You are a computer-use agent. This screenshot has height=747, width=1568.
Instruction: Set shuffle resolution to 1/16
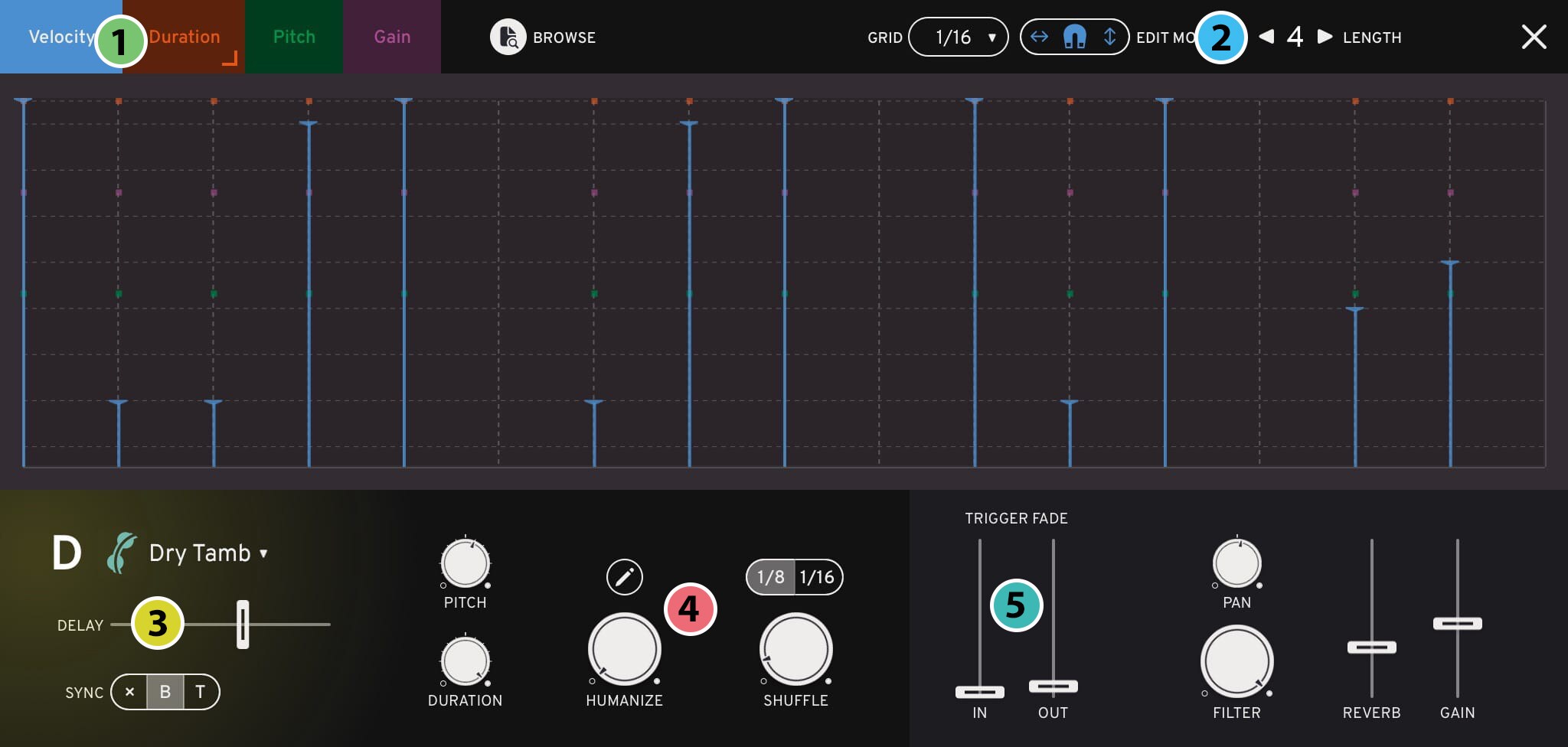[818, 577]
